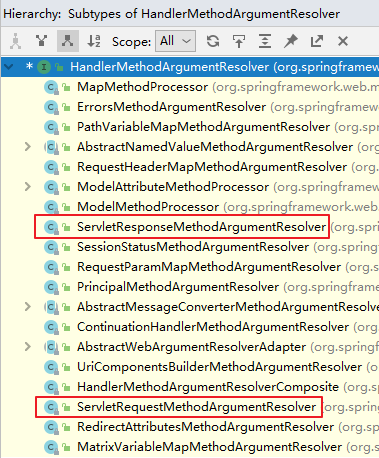This screenshot has width=379, height=458.
Task: Click the Class Hierarchy toolbar icon
Action: [15, 41]
